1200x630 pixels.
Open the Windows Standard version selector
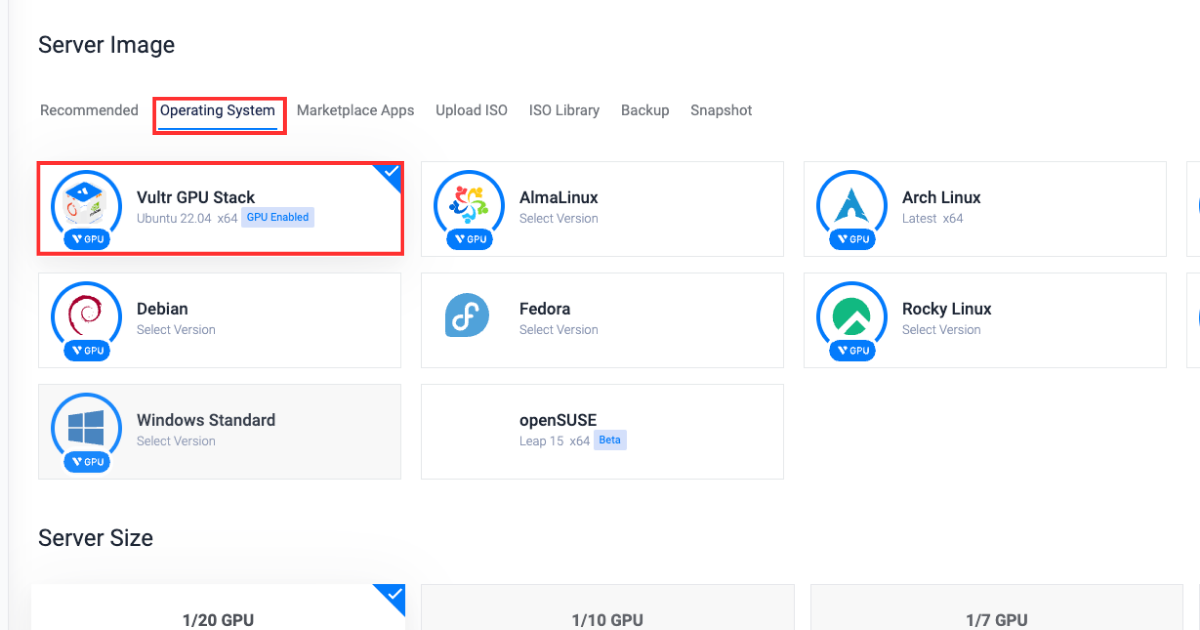pos(176,440)
